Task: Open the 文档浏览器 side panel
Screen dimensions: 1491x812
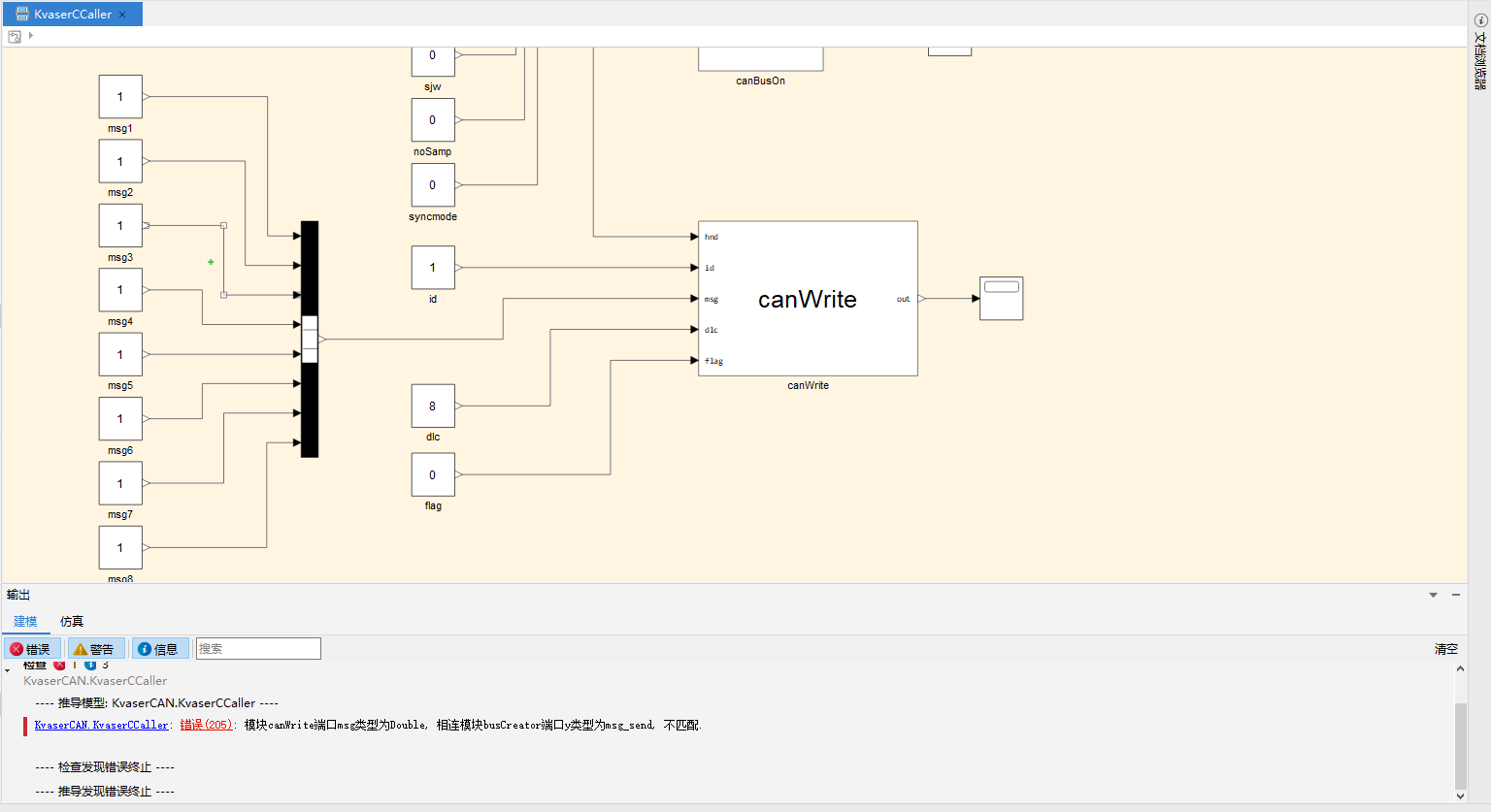Action: [x=1480, y=60]
